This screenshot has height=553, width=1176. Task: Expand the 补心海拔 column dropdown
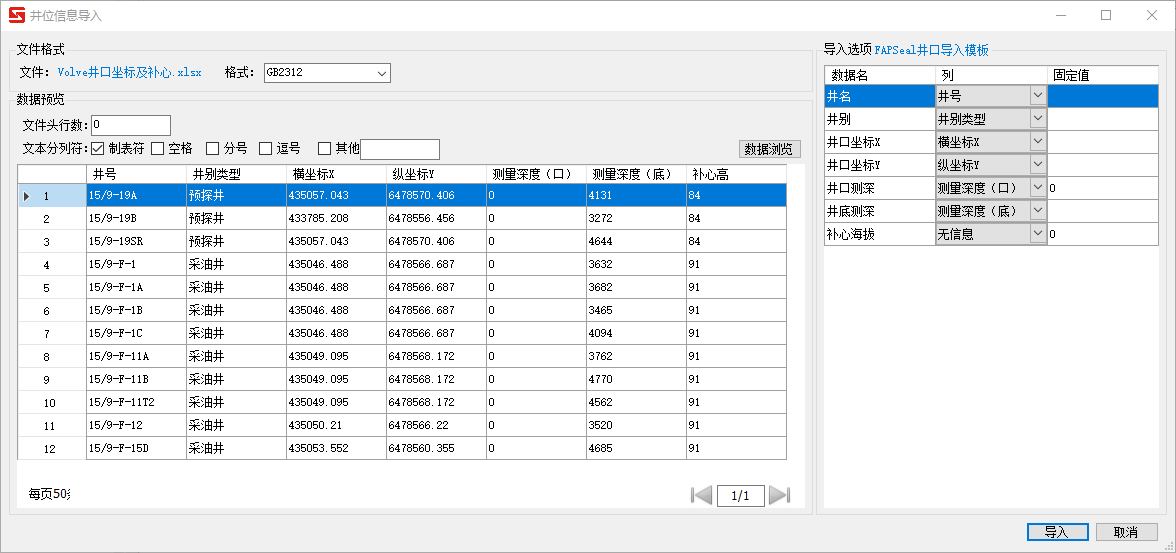tap(1037, 234)
